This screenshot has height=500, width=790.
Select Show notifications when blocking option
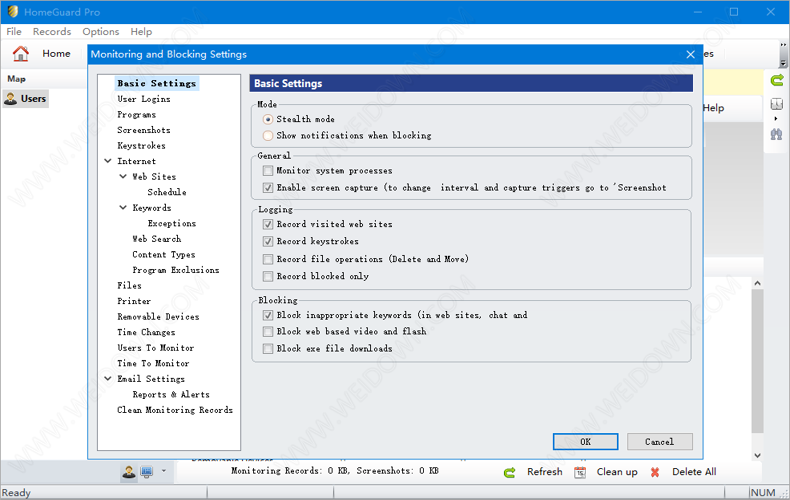(x=268, y=136)
